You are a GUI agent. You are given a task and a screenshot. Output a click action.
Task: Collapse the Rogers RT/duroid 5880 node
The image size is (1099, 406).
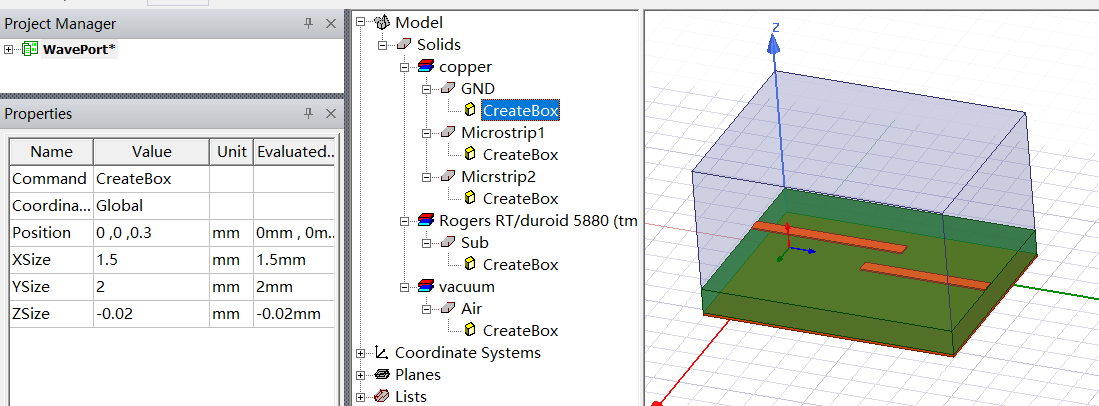point(404,221)
